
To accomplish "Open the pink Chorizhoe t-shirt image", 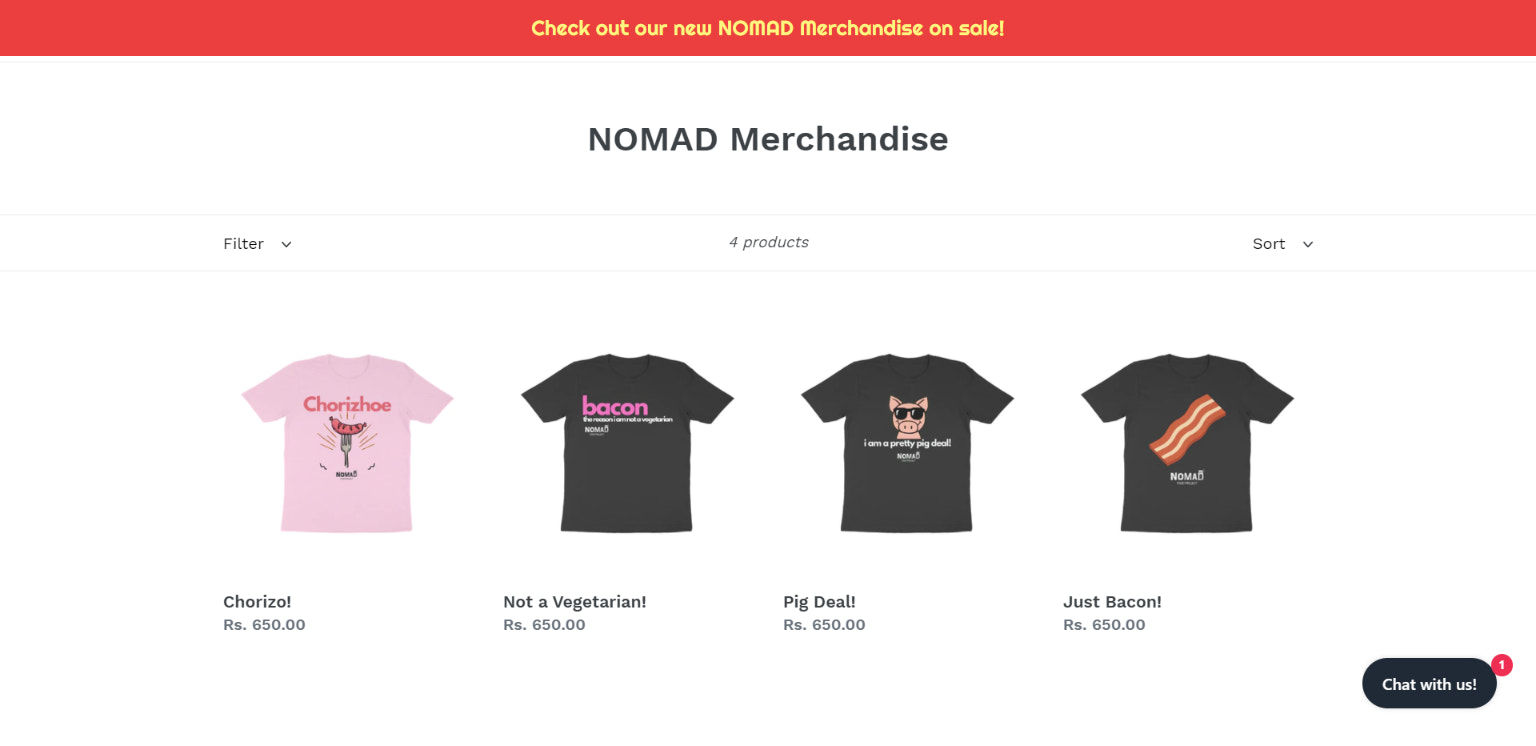I will [x=347, y=442].
